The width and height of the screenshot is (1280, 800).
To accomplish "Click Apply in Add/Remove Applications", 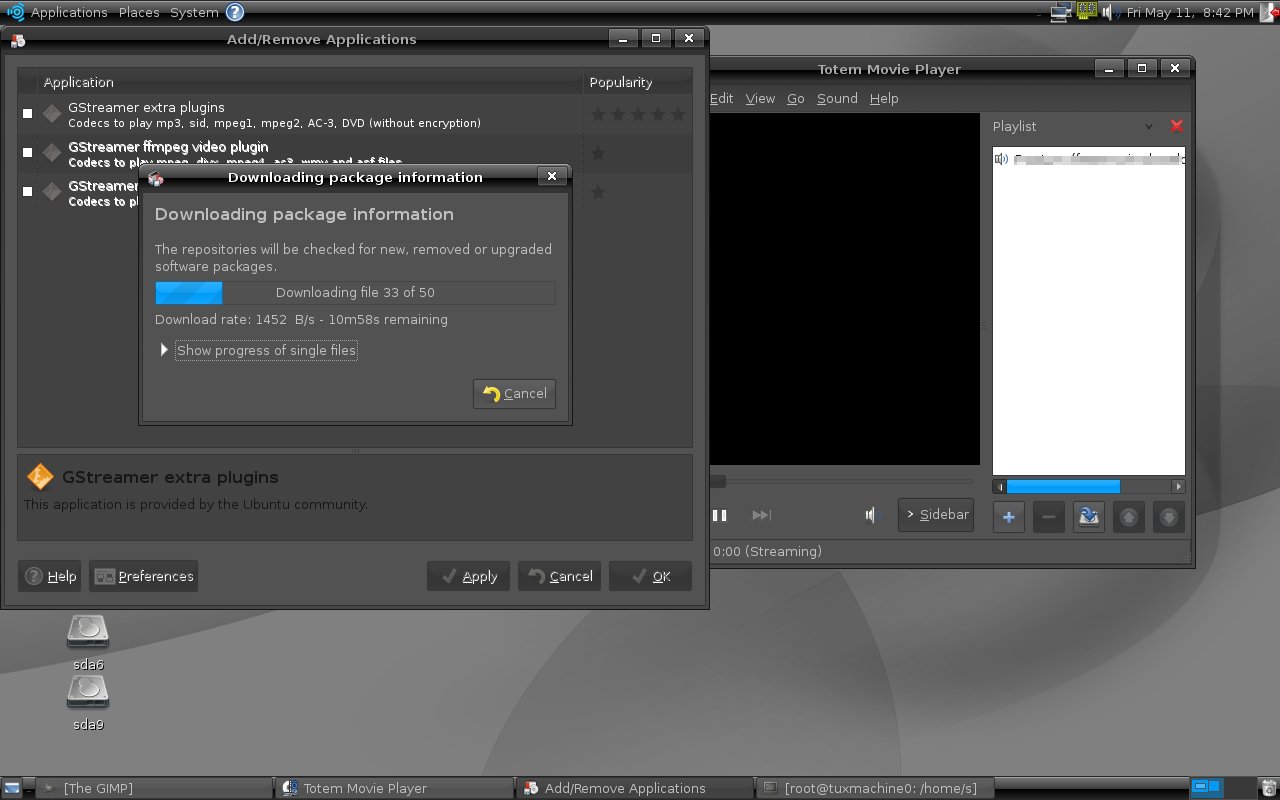I will [469, 576].
